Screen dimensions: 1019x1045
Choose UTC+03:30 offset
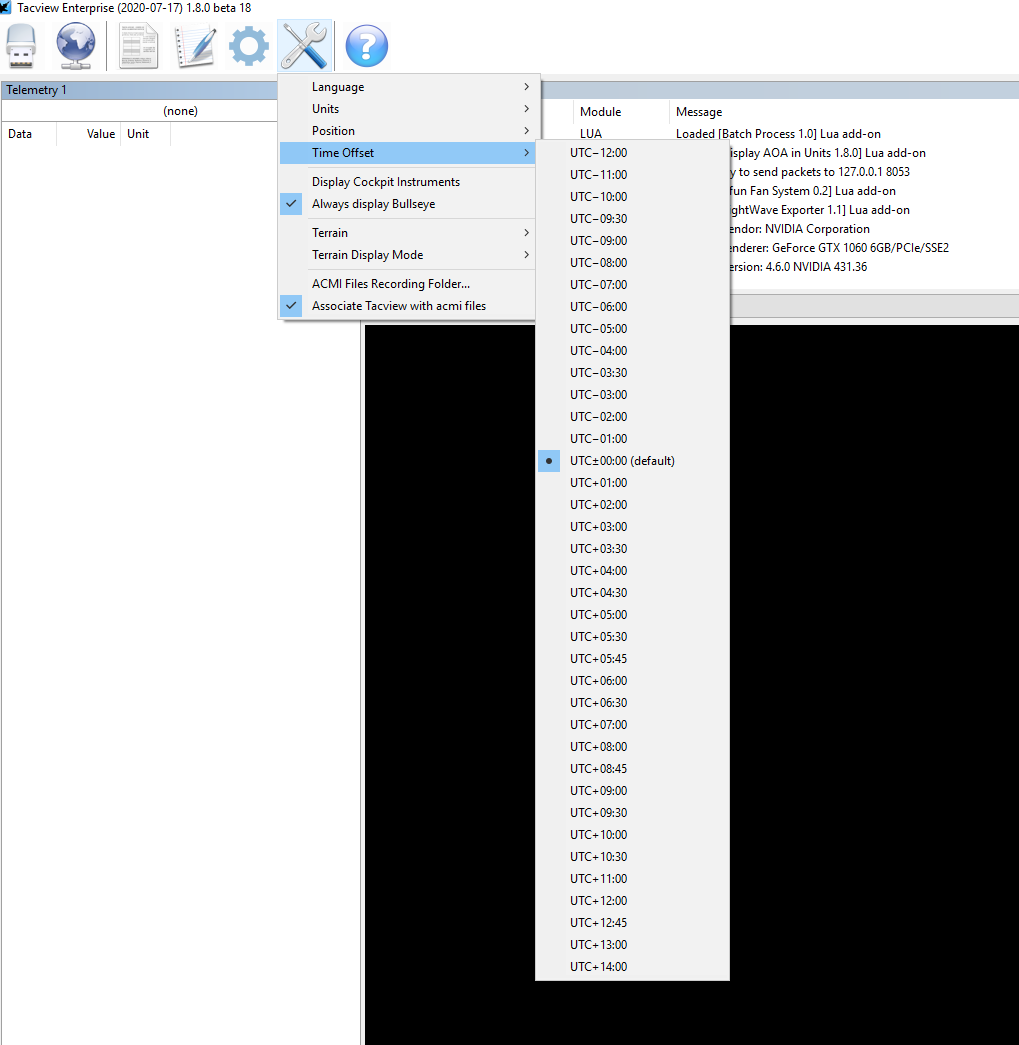(x=632, y=548)
